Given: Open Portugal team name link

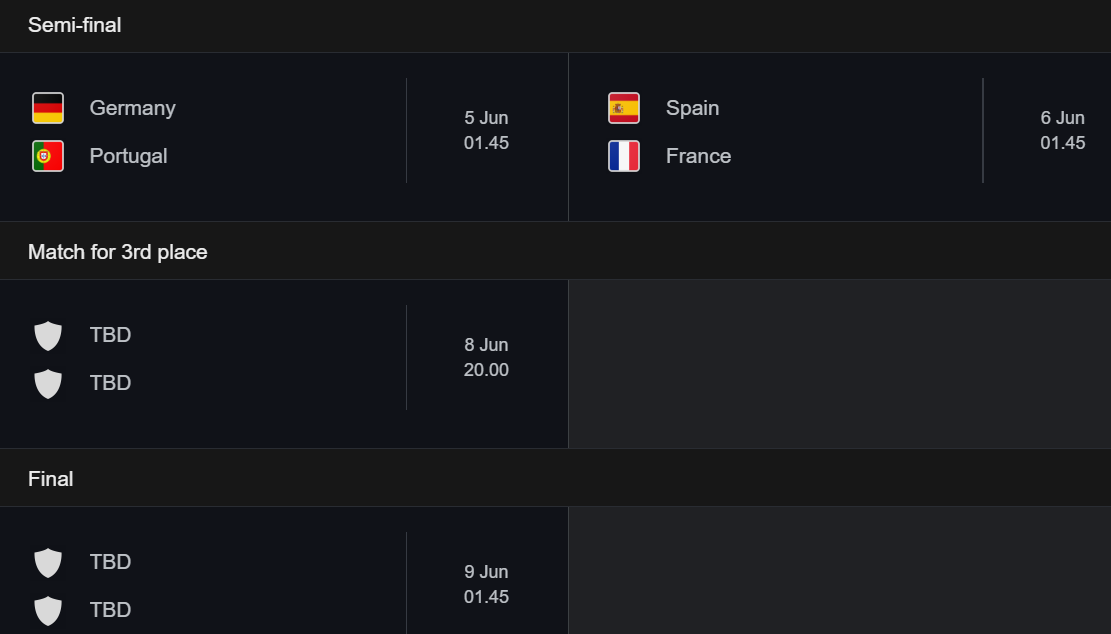Looking at the screenshot, I should (128, 157).
